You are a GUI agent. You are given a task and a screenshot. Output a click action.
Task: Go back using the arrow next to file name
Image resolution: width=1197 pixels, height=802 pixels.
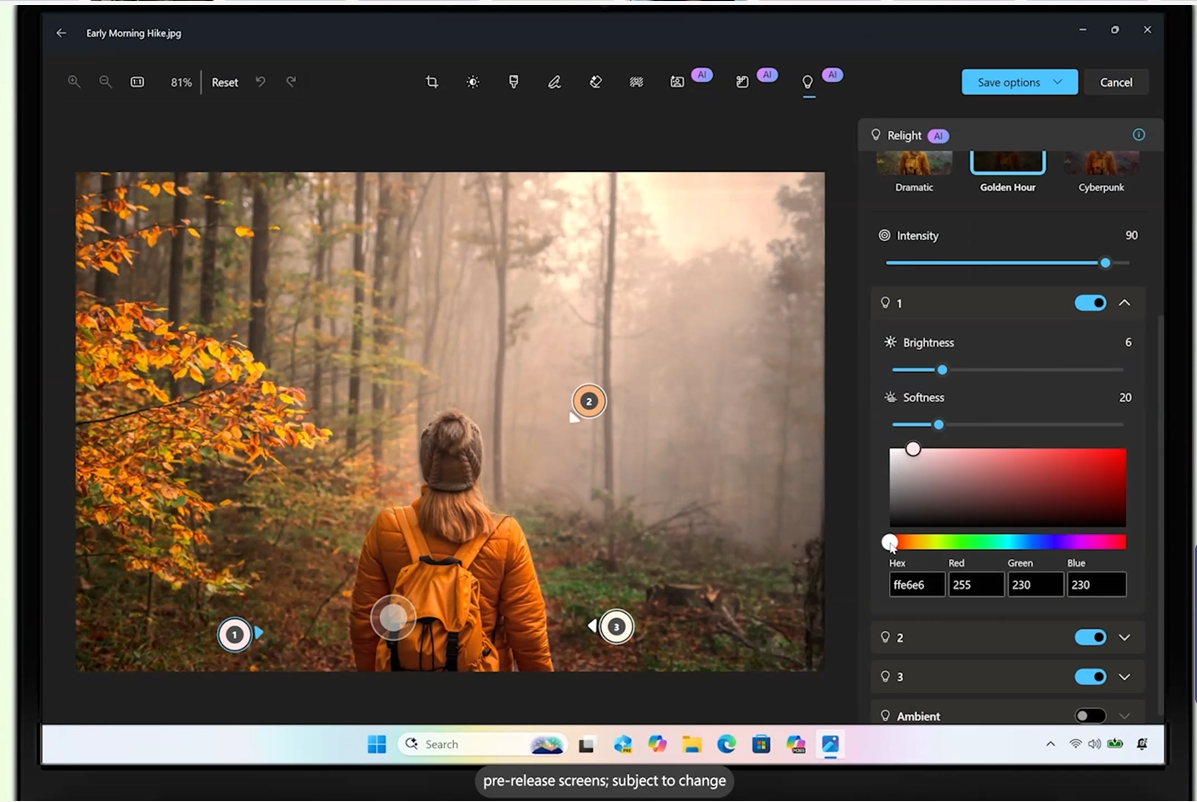coord(61,33)
